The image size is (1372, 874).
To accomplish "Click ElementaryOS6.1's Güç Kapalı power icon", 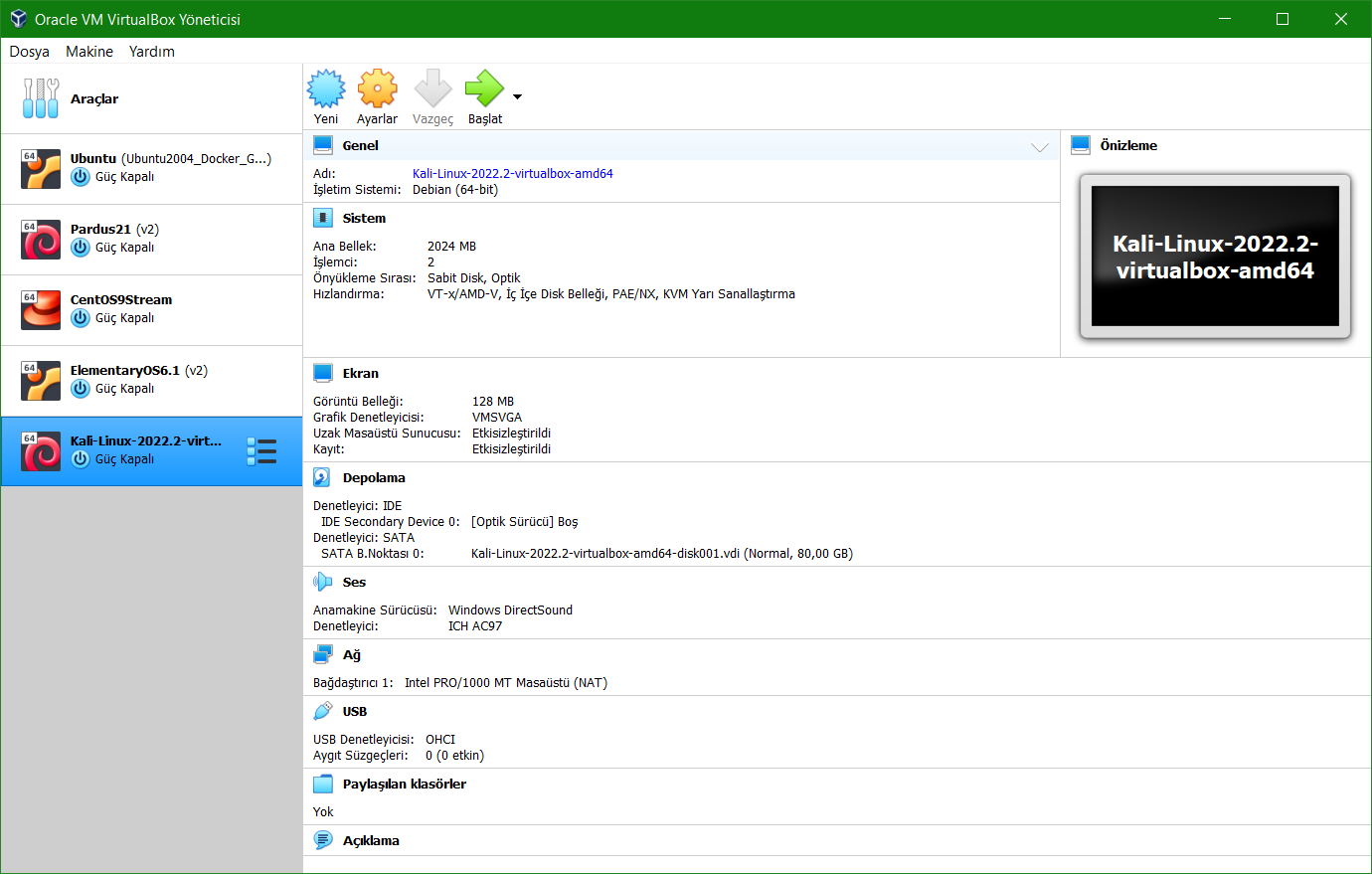I will click(x=81, y=389).
